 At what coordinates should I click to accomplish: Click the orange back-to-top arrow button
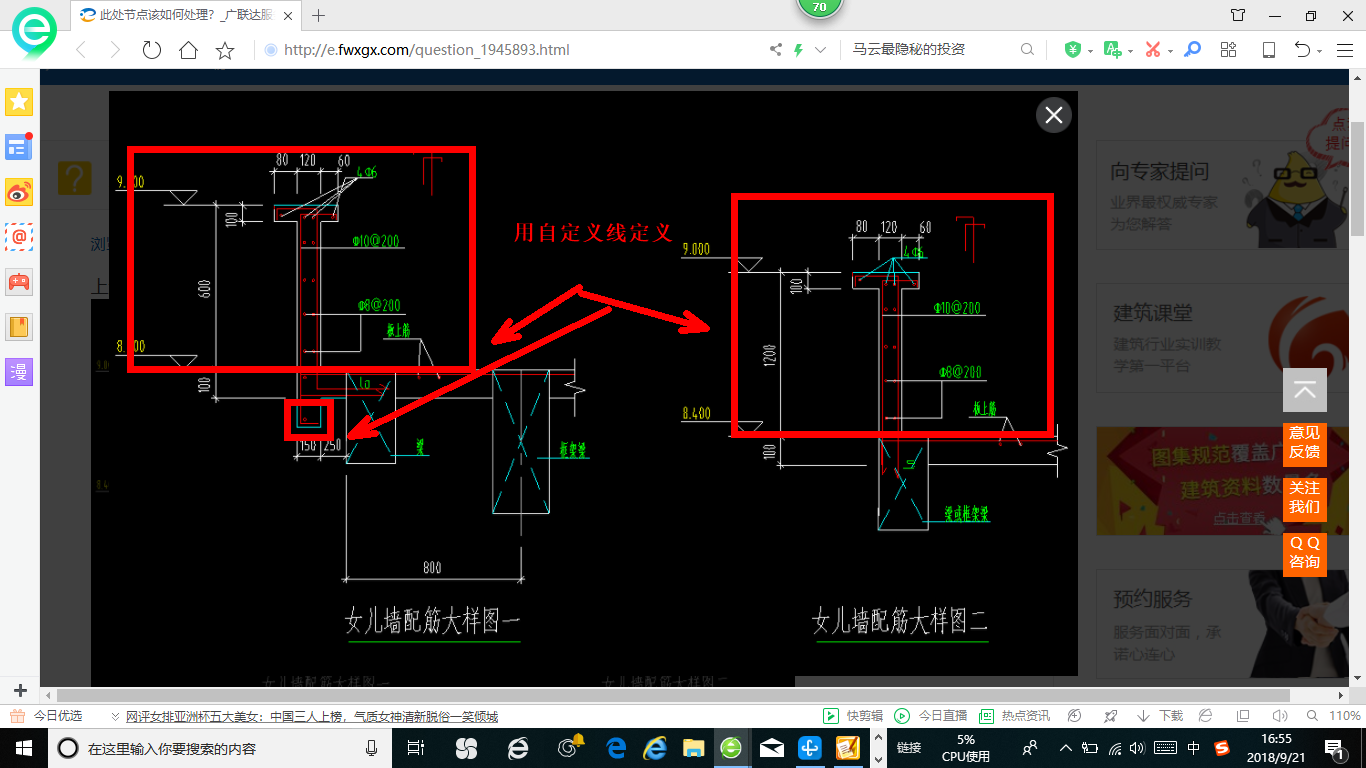point(1305,391)
